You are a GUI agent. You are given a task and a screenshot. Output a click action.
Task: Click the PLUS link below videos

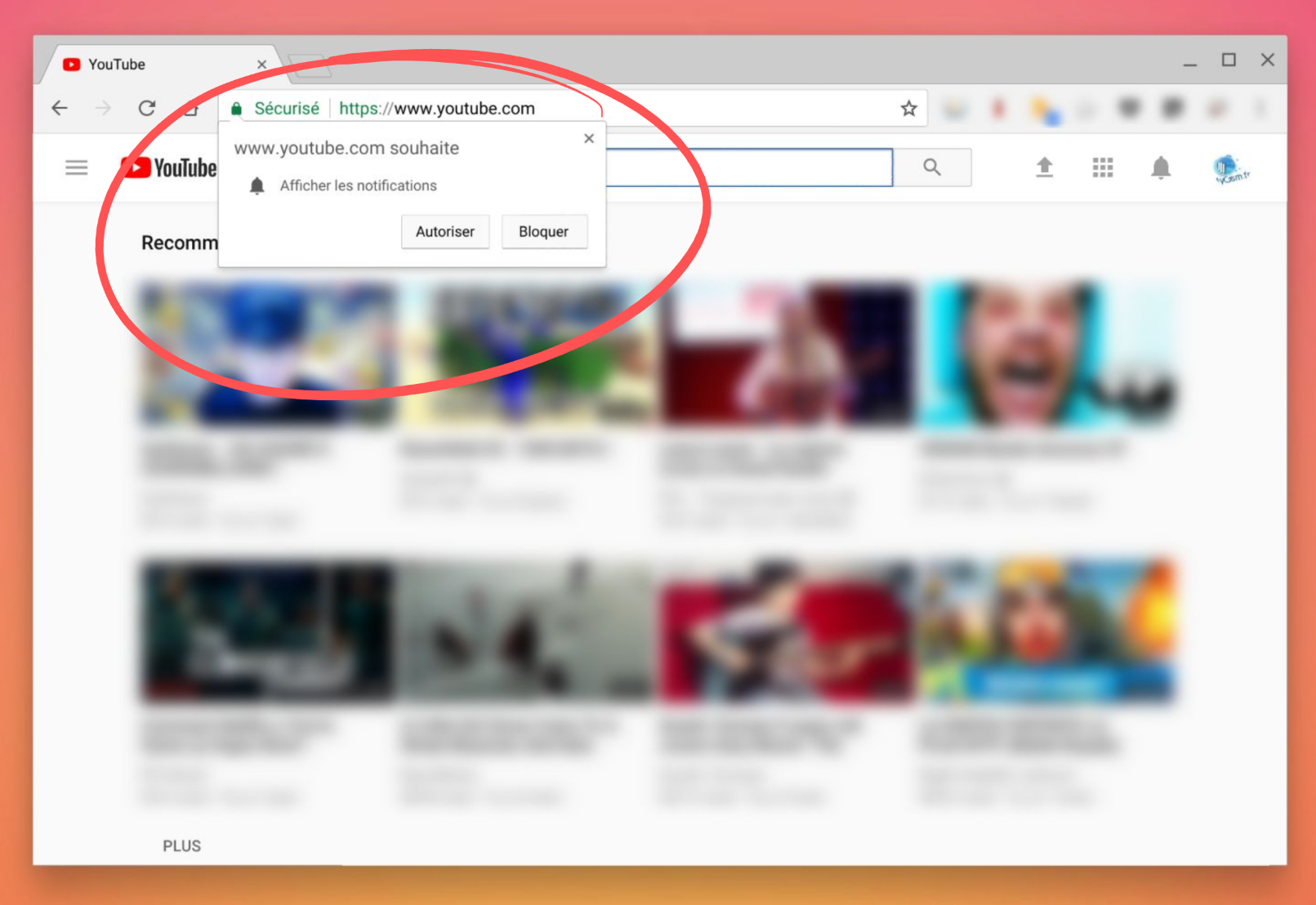point(181,846)
